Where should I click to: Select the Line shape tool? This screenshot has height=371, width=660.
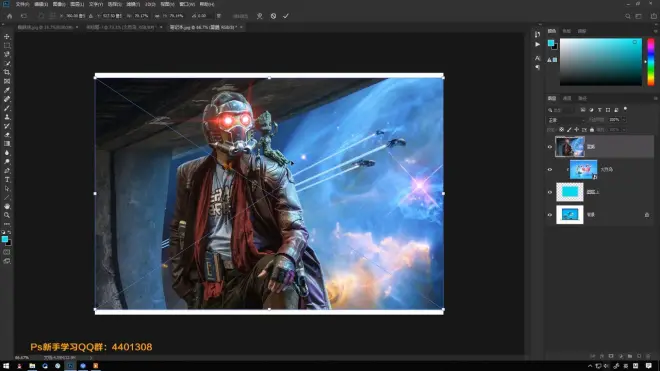pos(7,198)
